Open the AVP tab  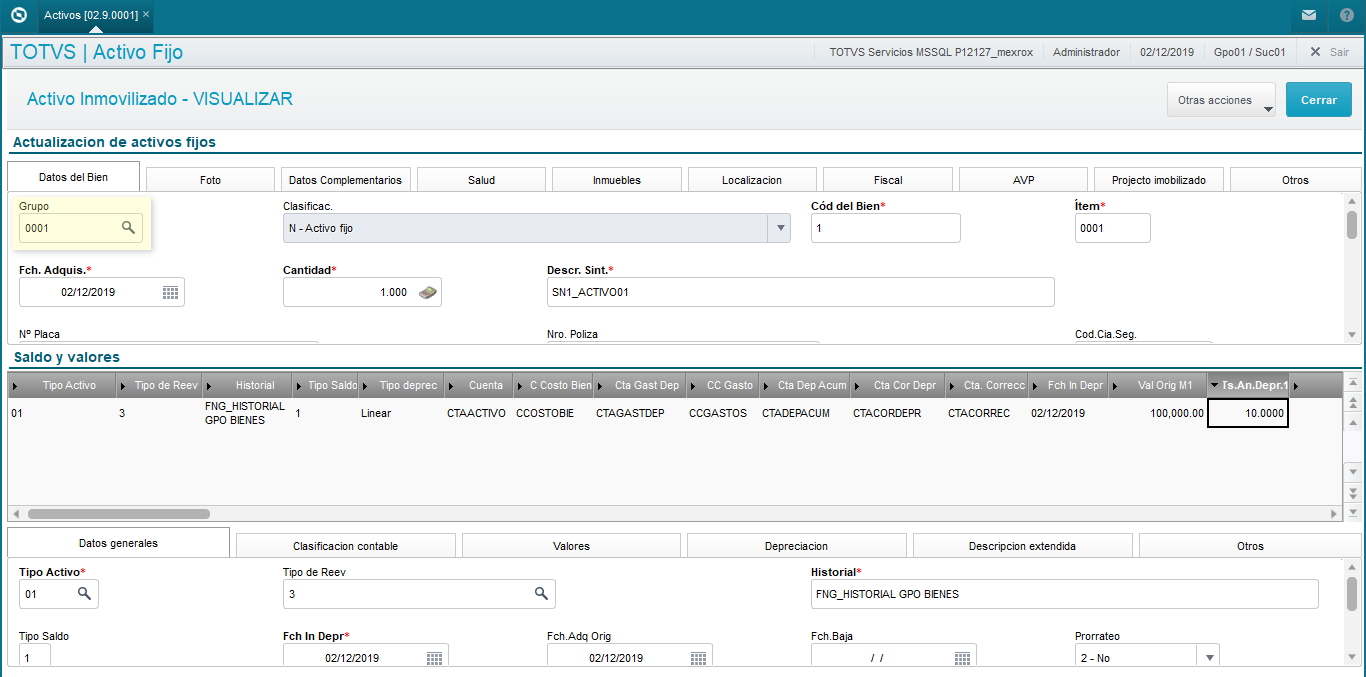pyautogui.click(x=1023, y=180)
